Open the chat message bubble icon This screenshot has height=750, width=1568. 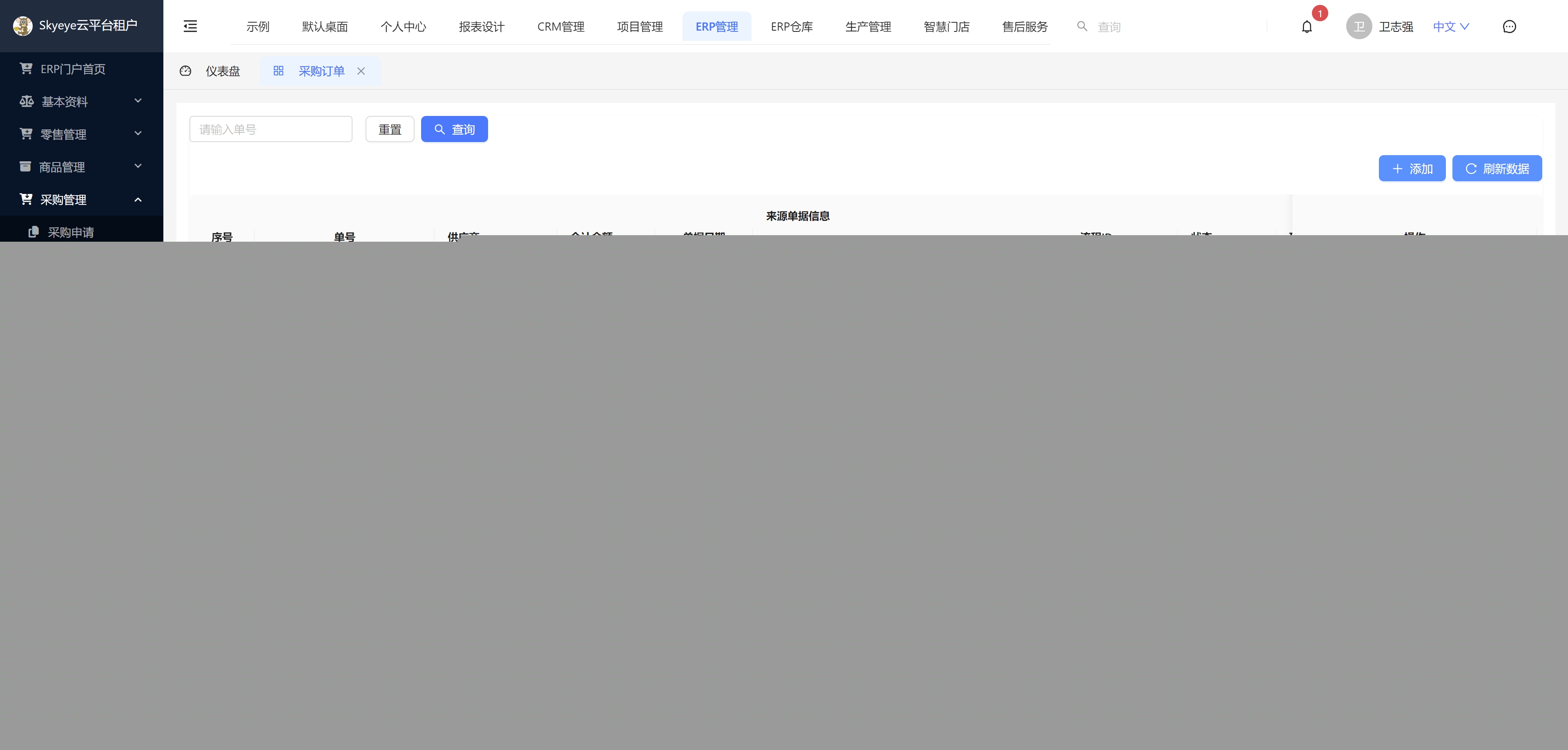click(1509, 27)
